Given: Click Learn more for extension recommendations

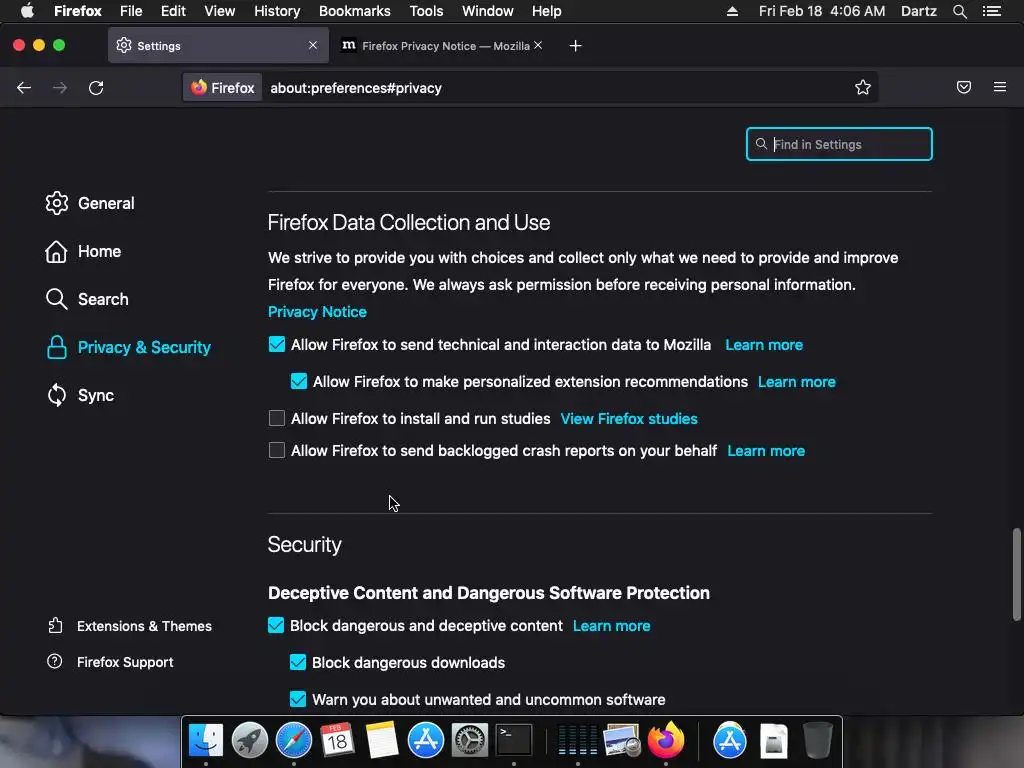Looking at the screenshot, I should pyautogui.click(x=797, y=382).
